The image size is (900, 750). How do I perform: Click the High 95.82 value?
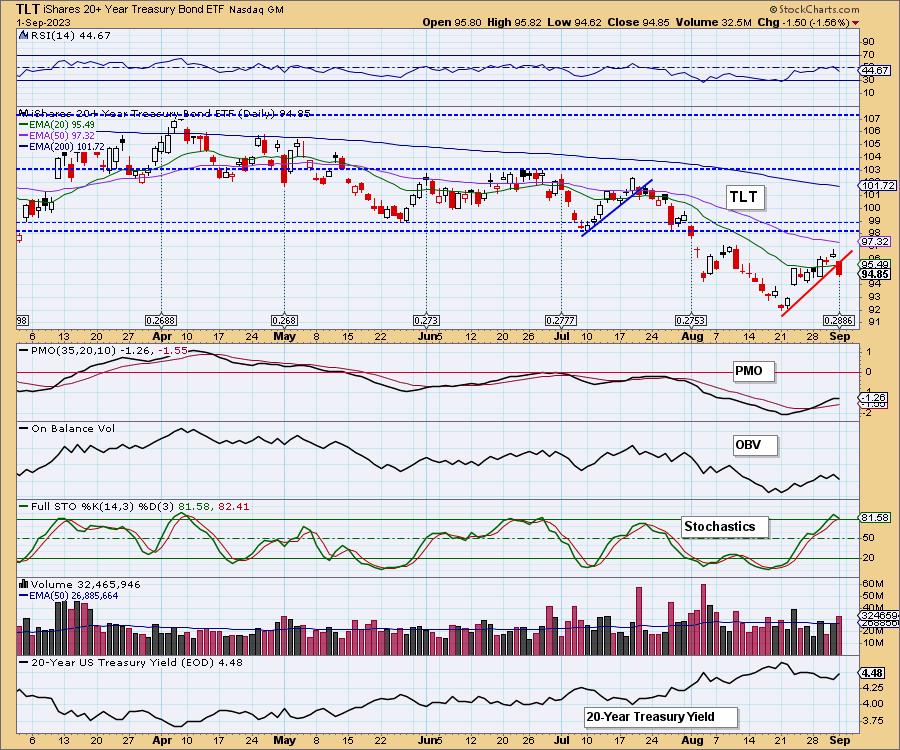tap(513, 22)
